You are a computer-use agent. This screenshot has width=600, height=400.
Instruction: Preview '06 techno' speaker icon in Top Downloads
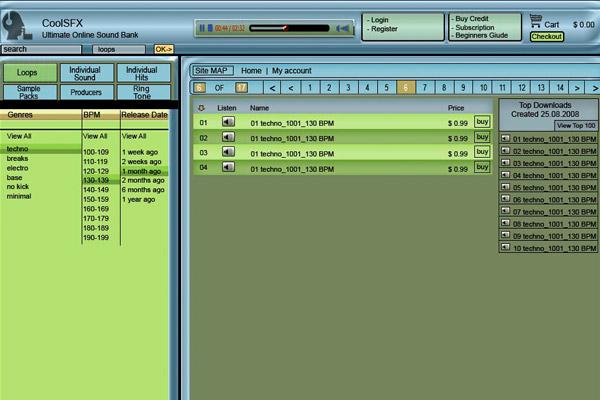pos(505,199)
